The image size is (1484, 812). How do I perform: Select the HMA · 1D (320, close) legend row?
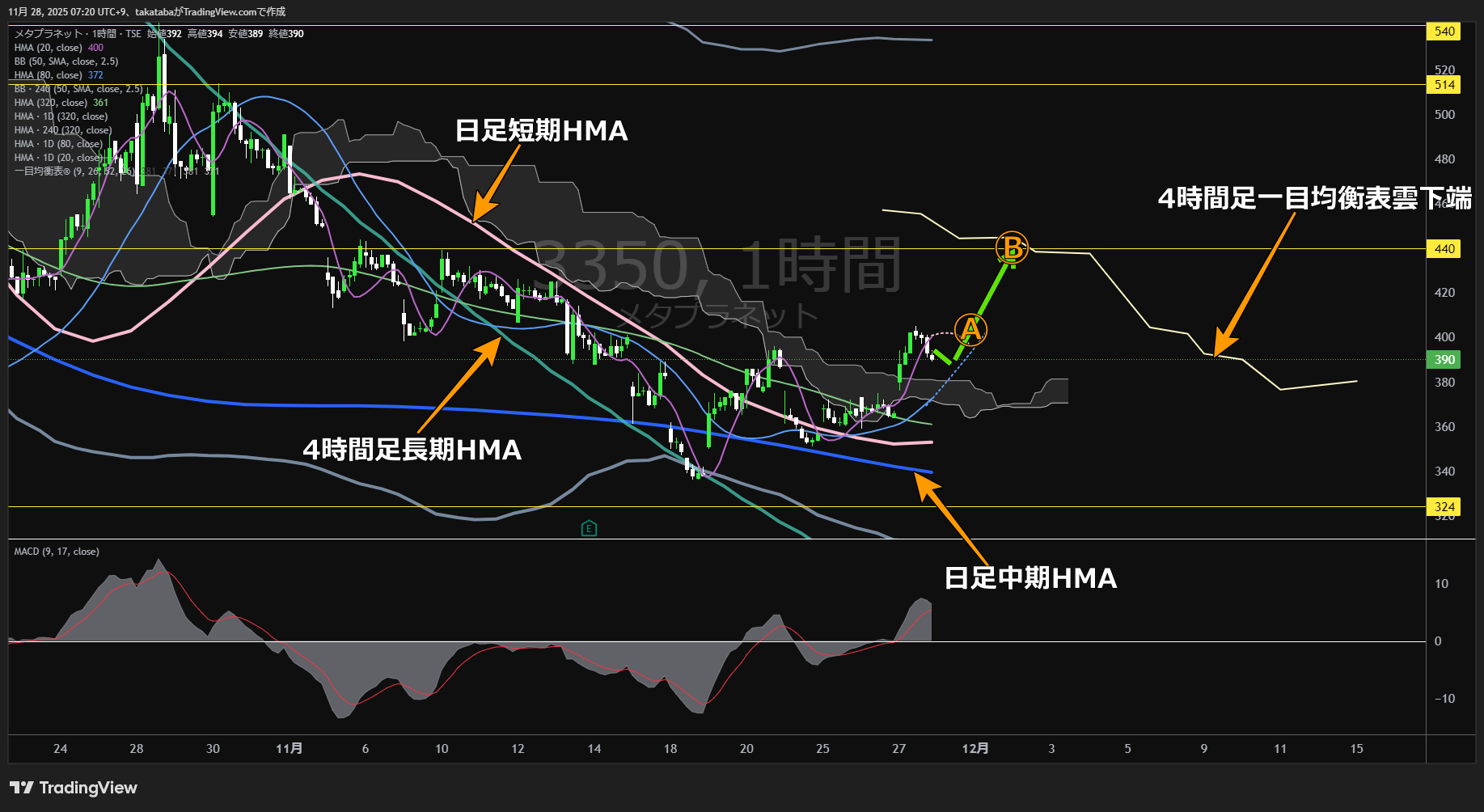[x=61, y=116]
